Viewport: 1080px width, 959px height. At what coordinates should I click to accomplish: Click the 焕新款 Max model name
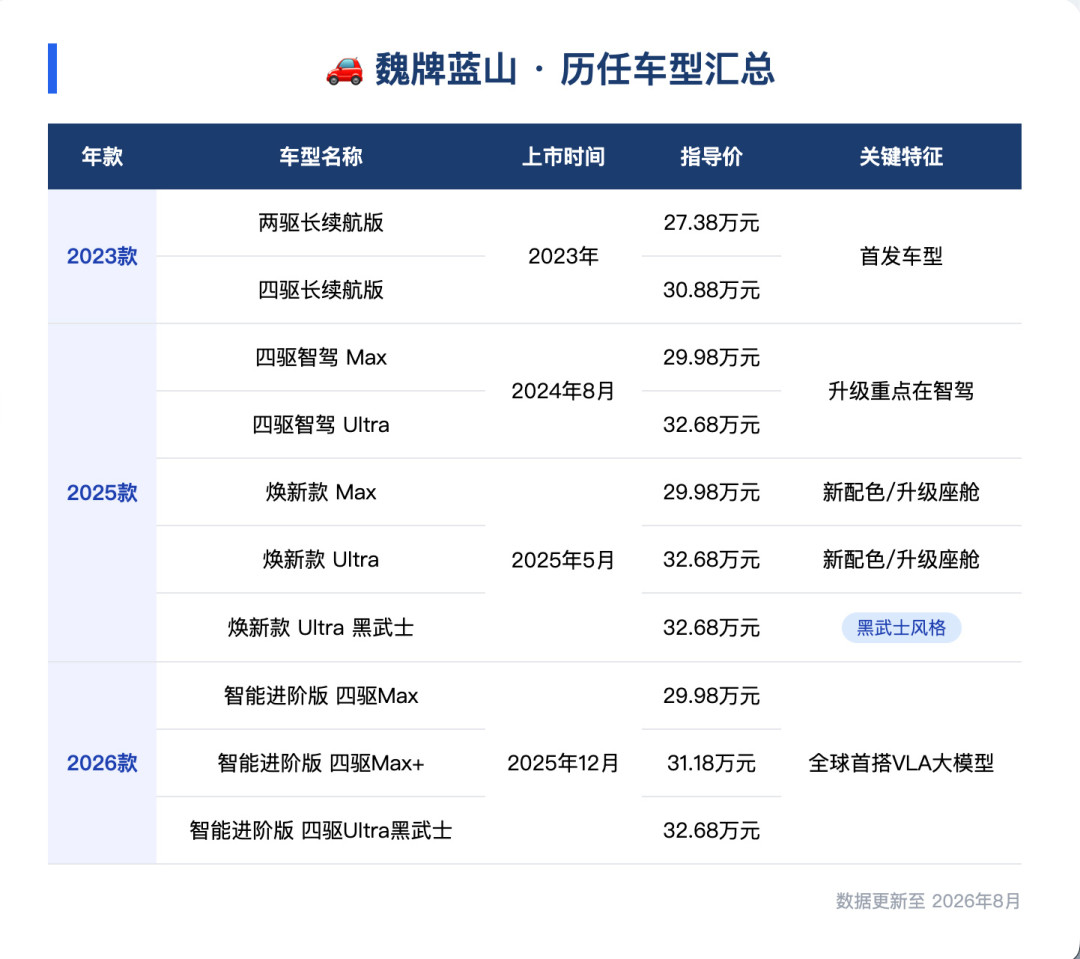(321, 492)
